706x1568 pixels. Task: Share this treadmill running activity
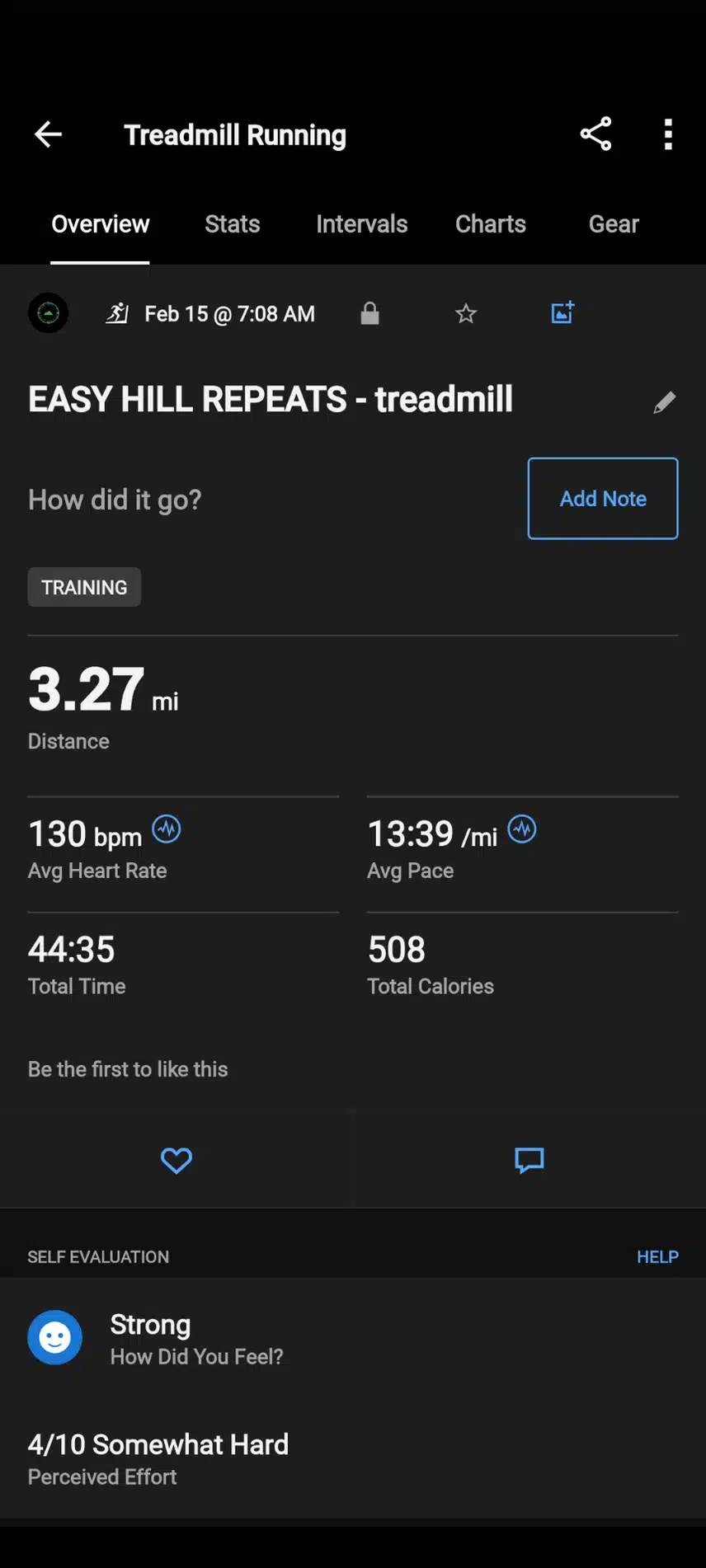(595, 134)
